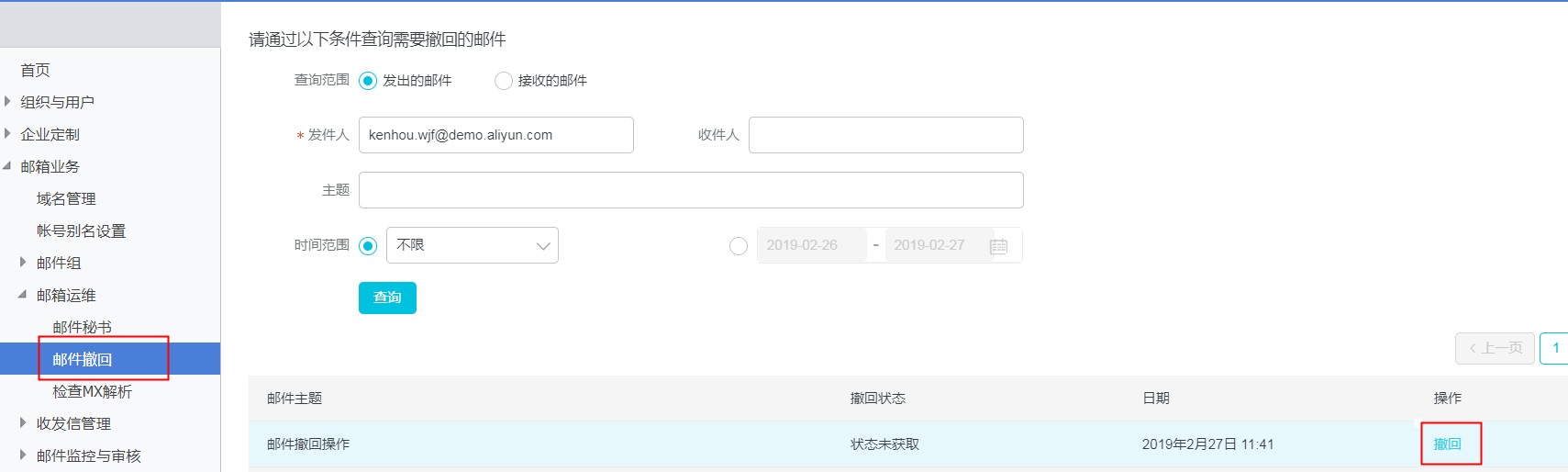Go to 邮件秘书 menu item

82,327
